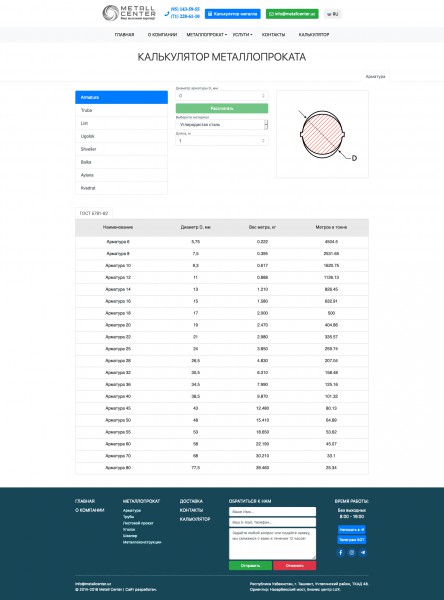Open footer Листовой прокат link
This screenshot has height=600, width=444.
pyautogui.click(x=138, y=523)
